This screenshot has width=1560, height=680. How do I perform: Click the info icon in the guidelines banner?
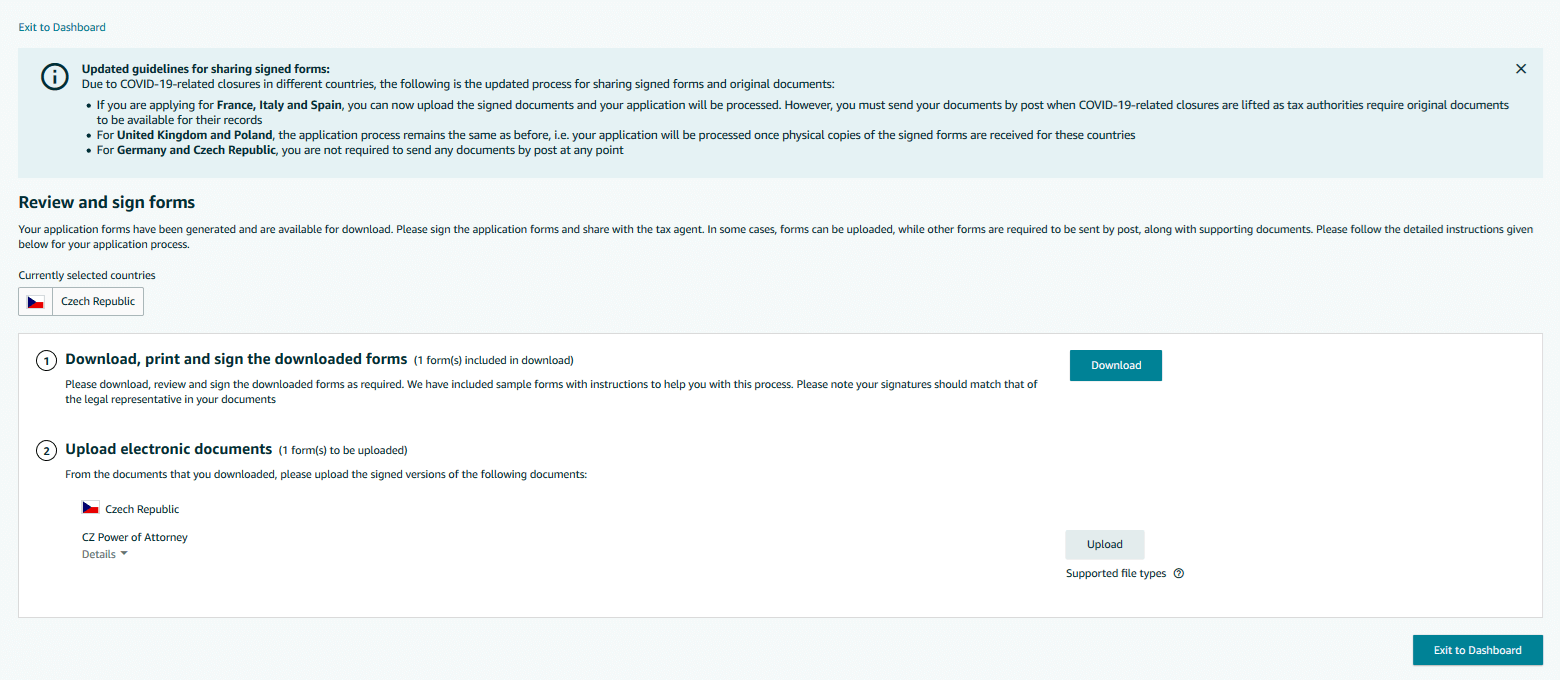pyautogui.click(x=54, y=77)
